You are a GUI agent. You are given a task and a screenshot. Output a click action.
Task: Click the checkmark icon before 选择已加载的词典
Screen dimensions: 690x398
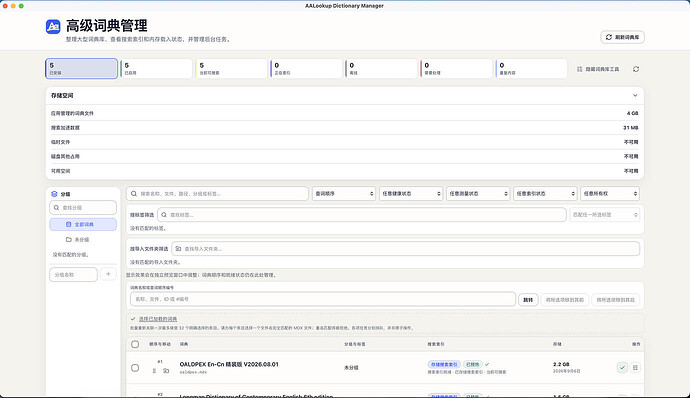point(133,319)
